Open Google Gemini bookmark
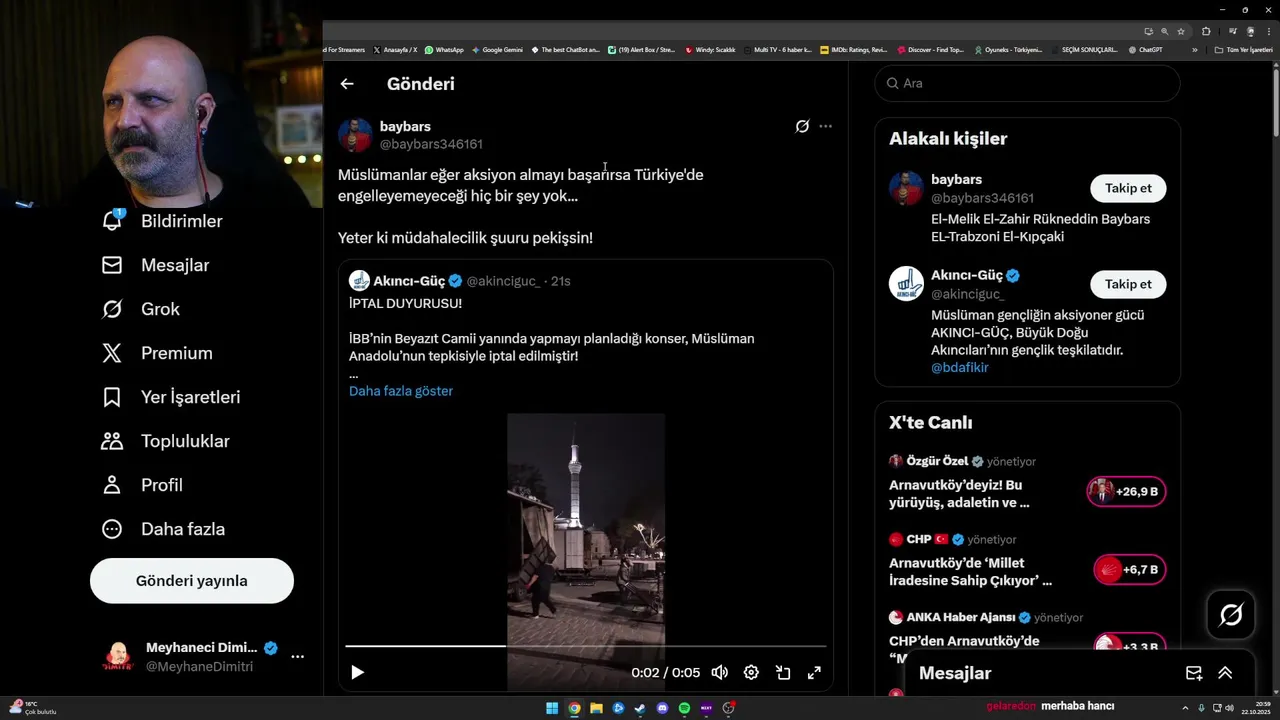This screenshot has height=720, width=1280. point(497,49)
